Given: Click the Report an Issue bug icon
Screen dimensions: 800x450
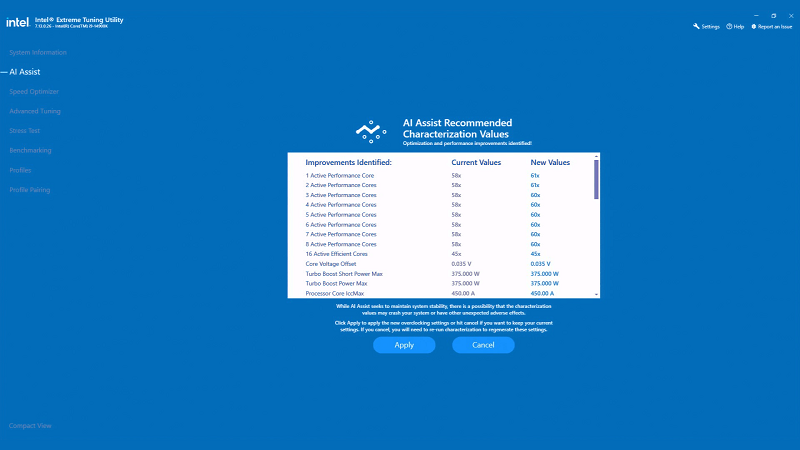Looking at the screenshot, I should point(754,27).
